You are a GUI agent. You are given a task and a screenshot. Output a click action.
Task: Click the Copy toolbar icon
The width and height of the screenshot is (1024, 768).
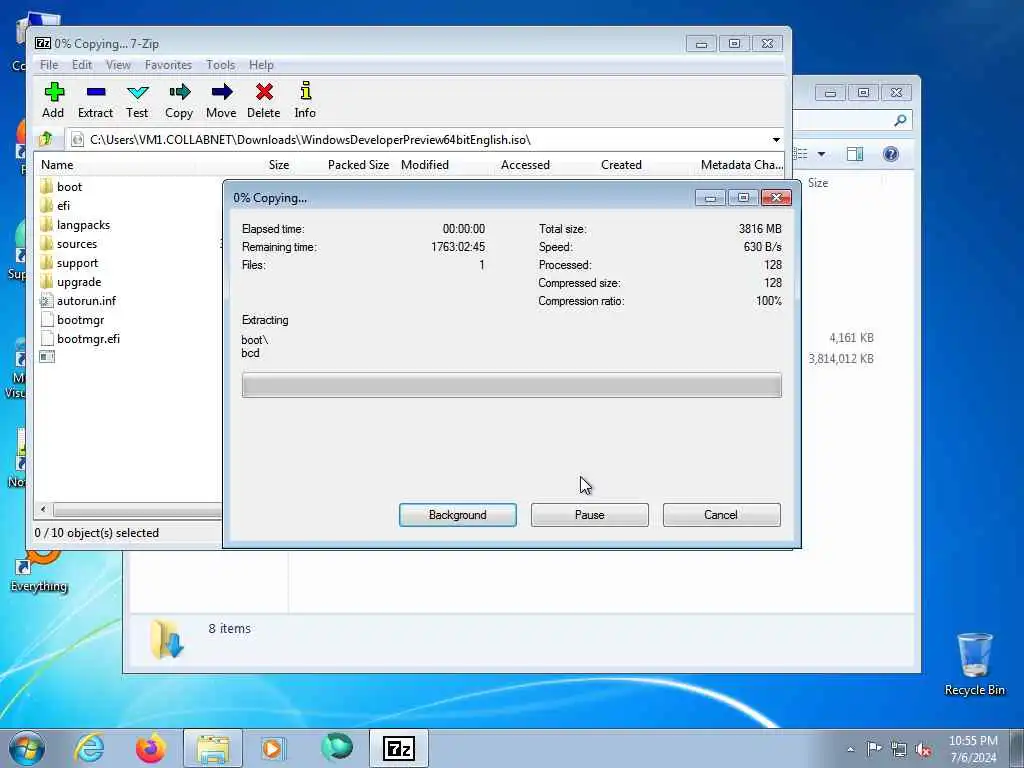(179, 100)
